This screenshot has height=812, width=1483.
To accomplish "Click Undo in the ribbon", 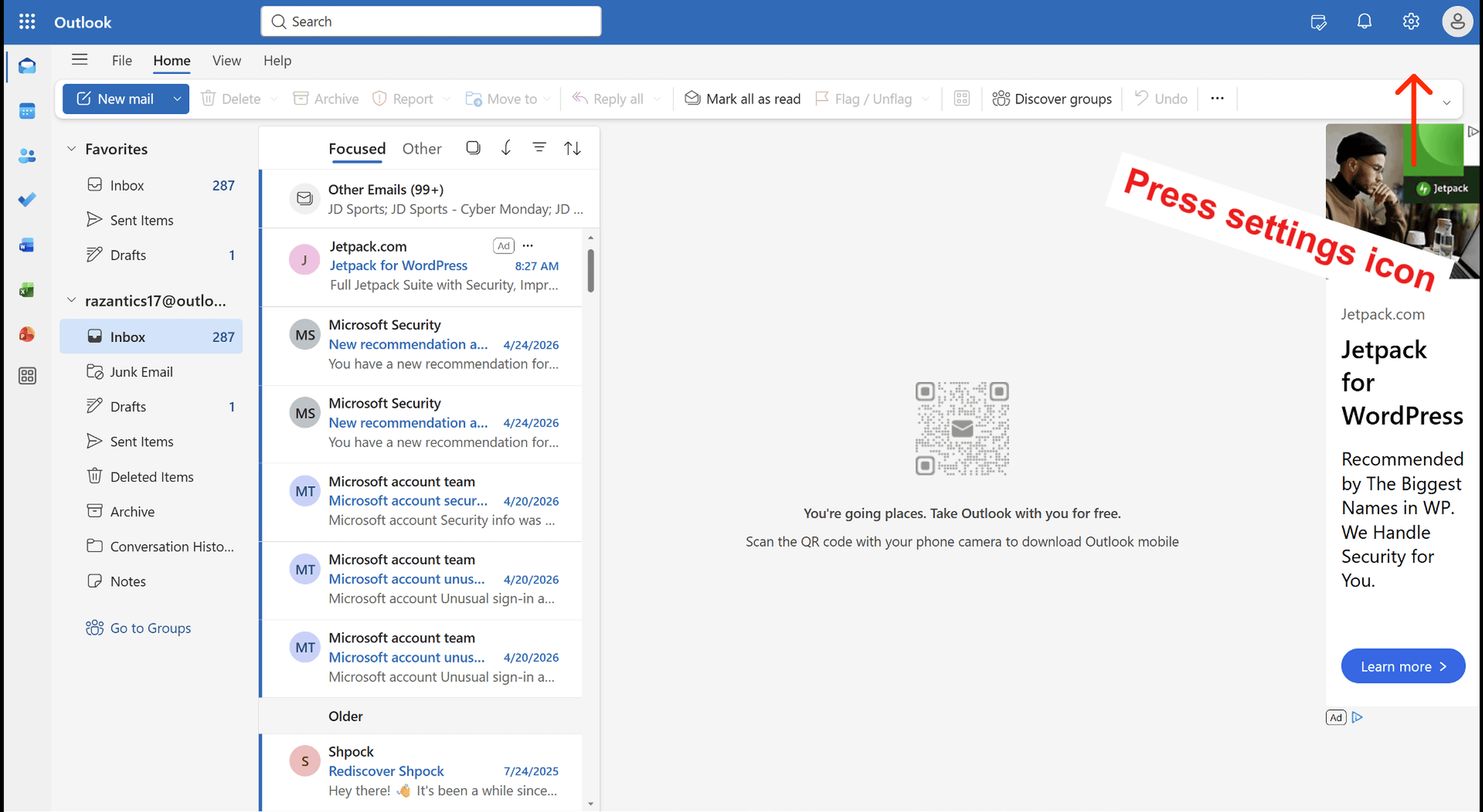I will point(1161,99).
